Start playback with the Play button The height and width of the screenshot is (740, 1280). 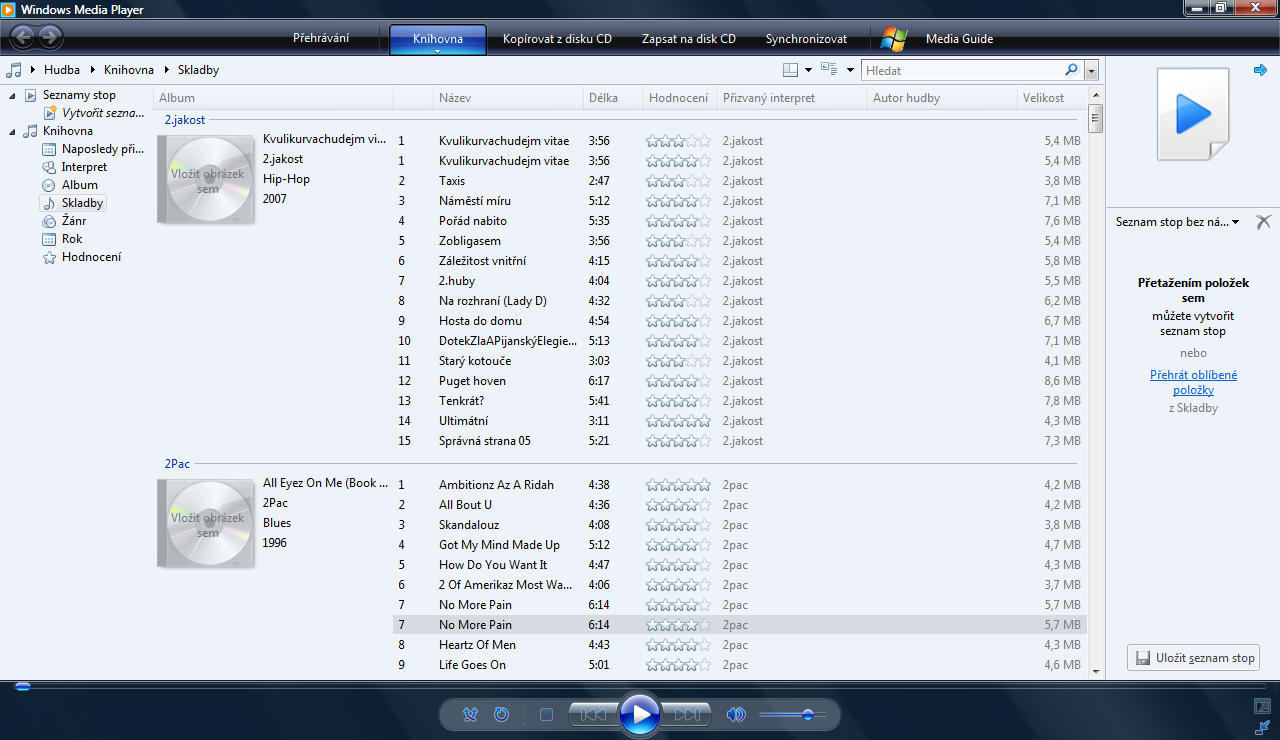pos(639,714)
